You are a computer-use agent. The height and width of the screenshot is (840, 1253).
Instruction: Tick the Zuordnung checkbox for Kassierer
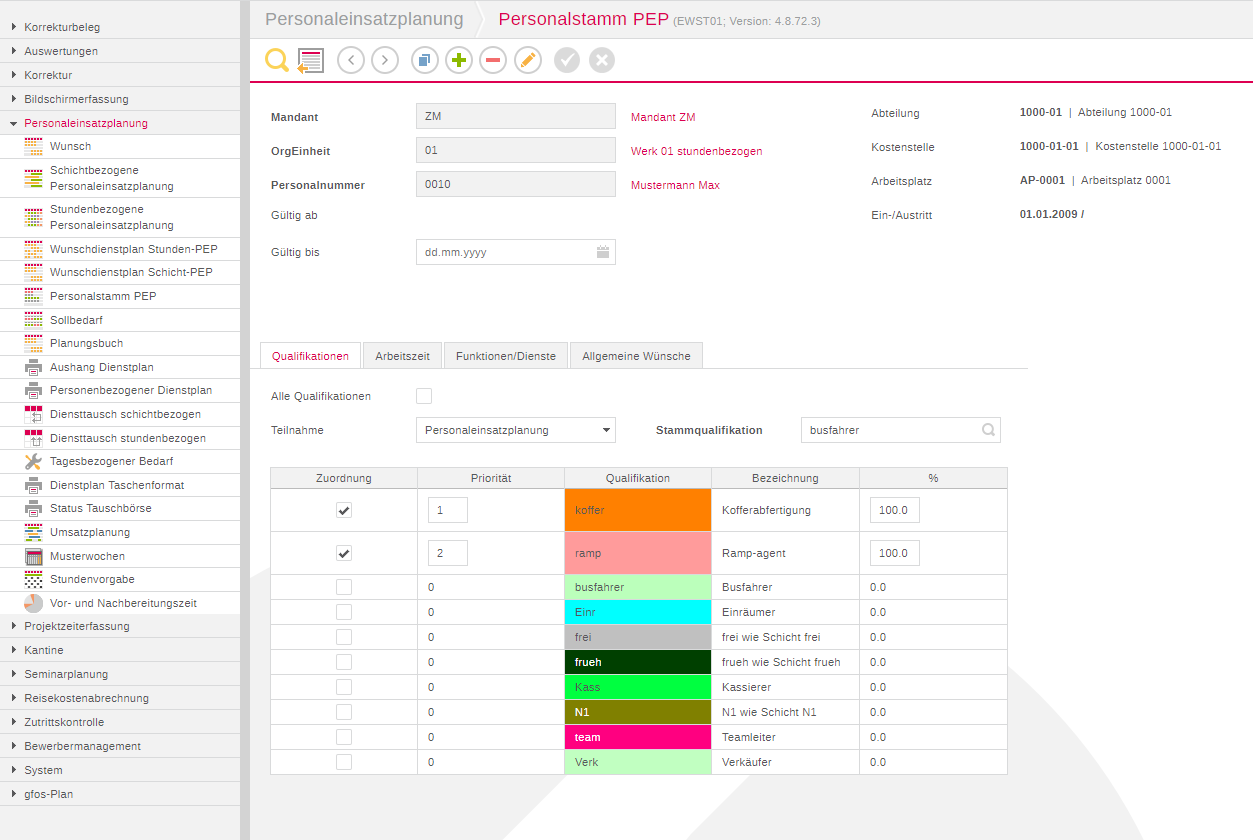click(344, 687)
